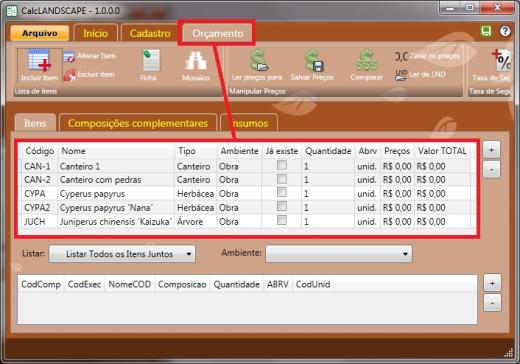The image size is (520, 364).
Task: Click the NomeCOD column header
Action: pyautogui.click(x=129, y=284)
